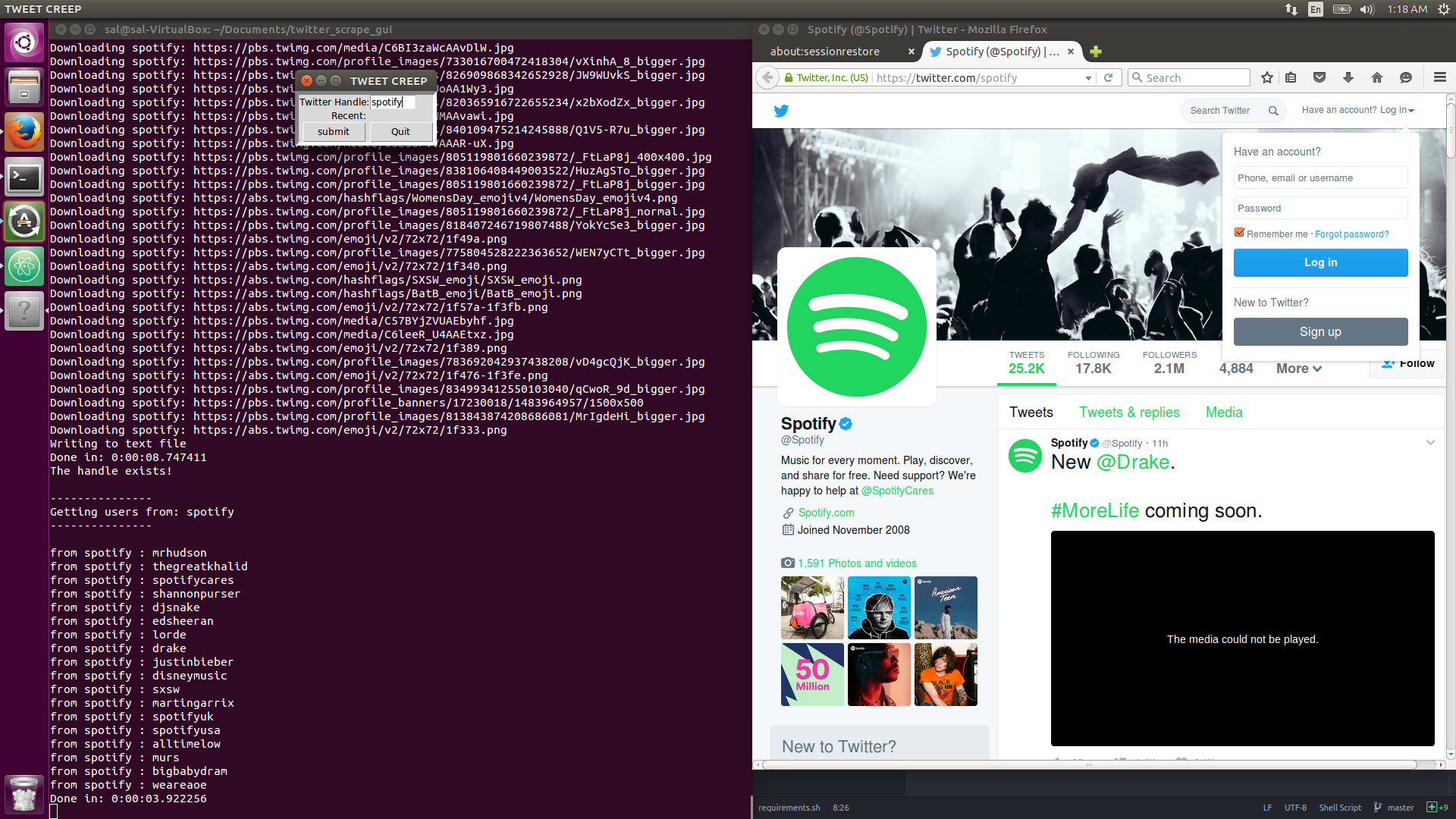The width and height of the screenshot is (1456, 819).
Task: Open the Ed Sheeran photo thumbnail
Action: [x=879, y=607]
